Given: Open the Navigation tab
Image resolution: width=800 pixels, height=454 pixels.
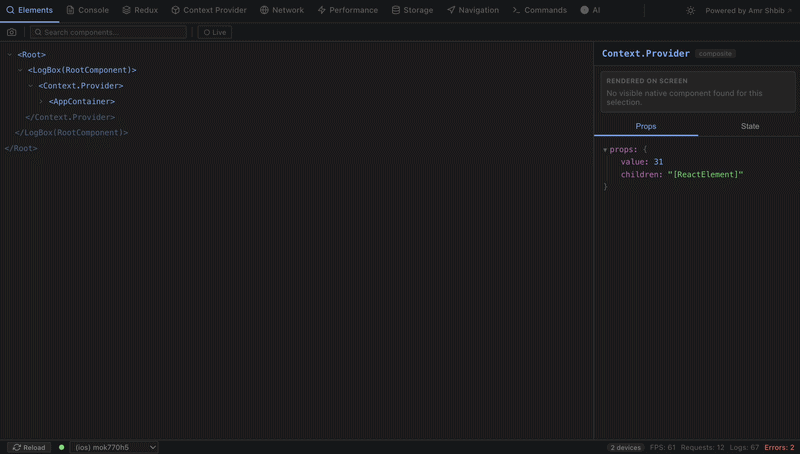Looking at the screenshot, I should pyautogui.click(x=473, y=10).
